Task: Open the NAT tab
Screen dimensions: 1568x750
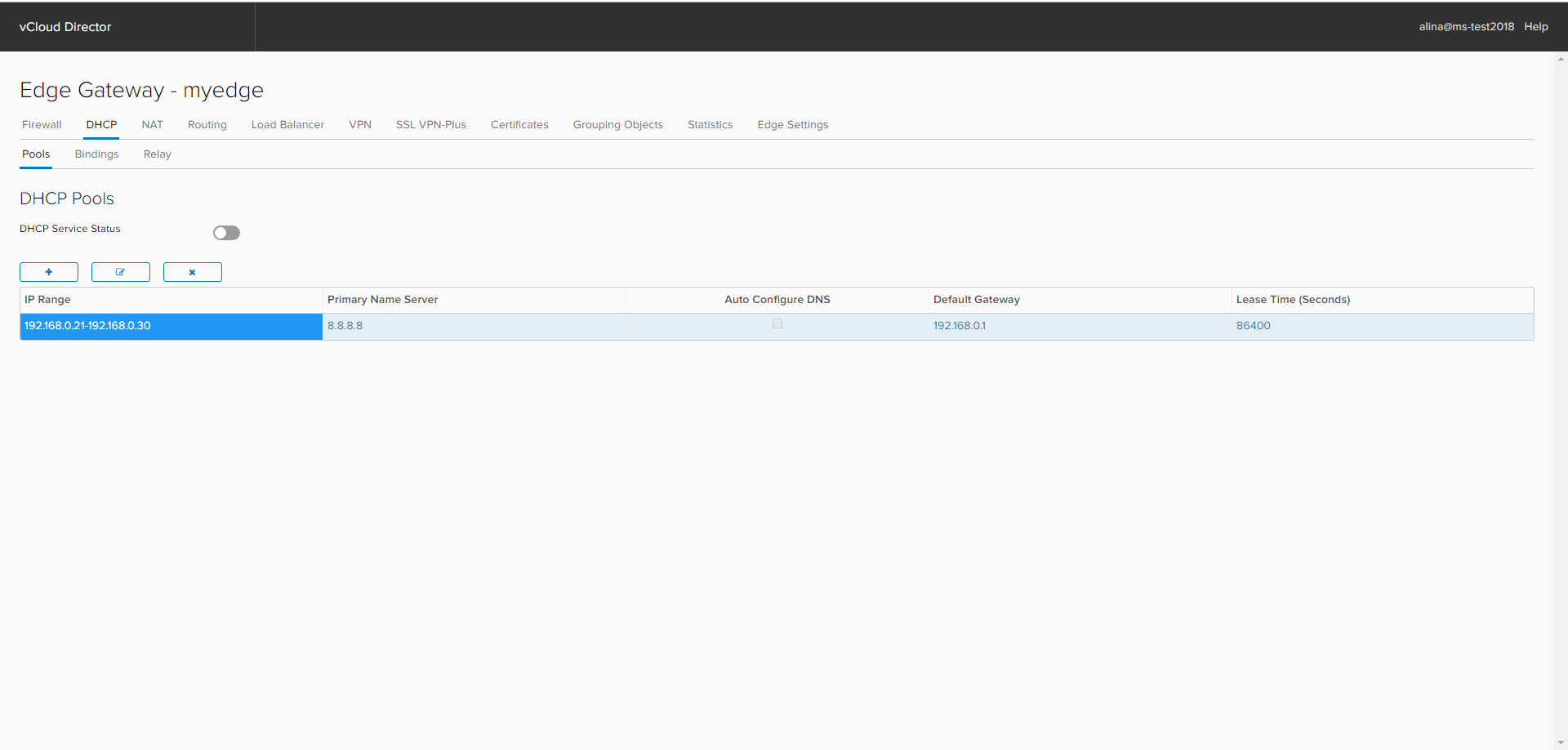Action: 152,124
